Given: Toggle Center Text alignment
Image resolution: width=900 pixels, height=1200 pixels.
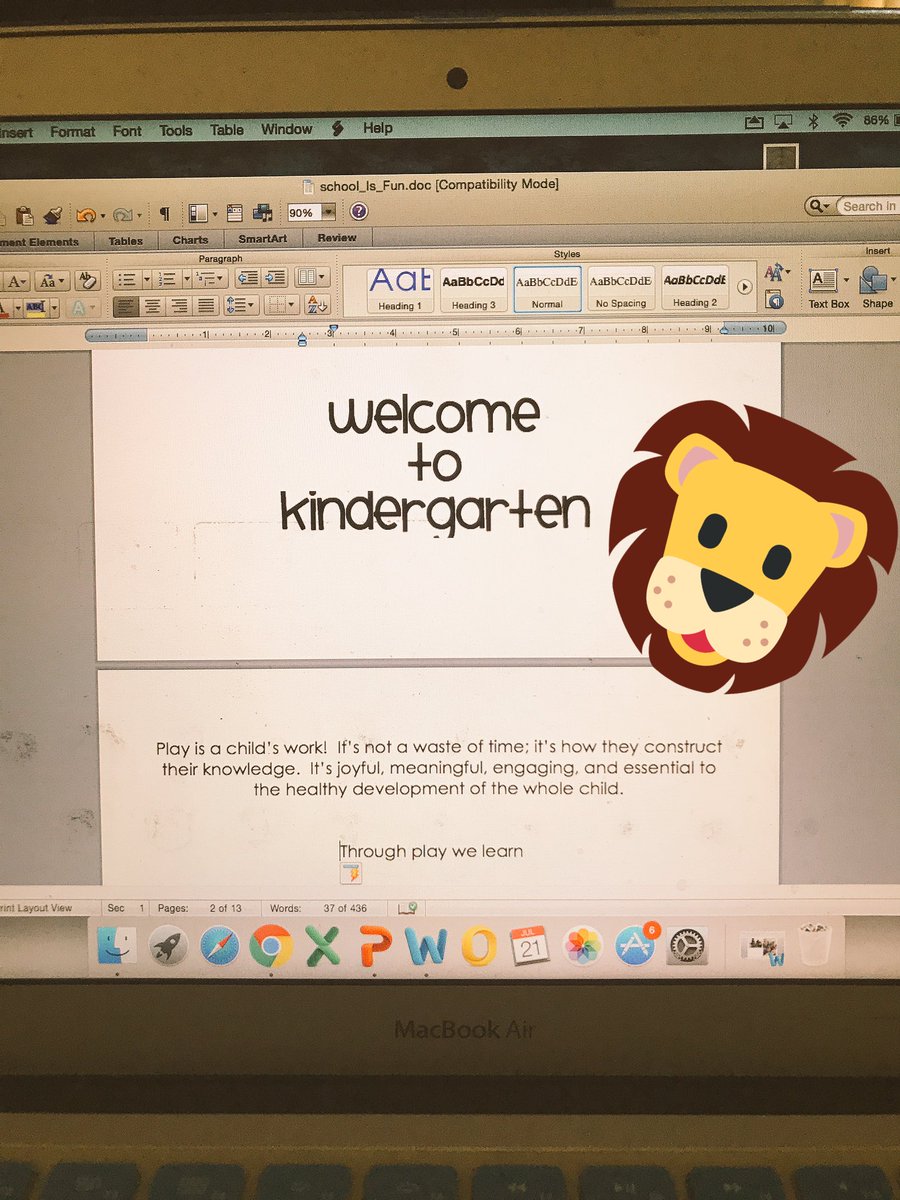Looking at the screenshot, I should (x=153, y=306).
